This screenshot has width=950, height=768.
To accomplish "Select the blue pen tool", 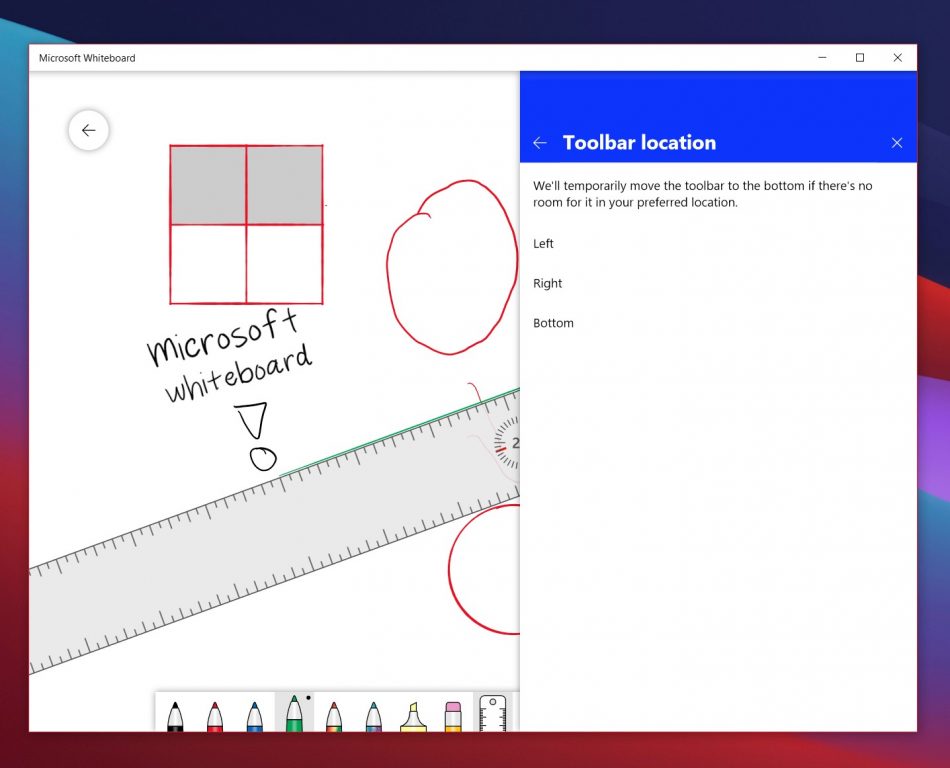I will coord(254,715).
